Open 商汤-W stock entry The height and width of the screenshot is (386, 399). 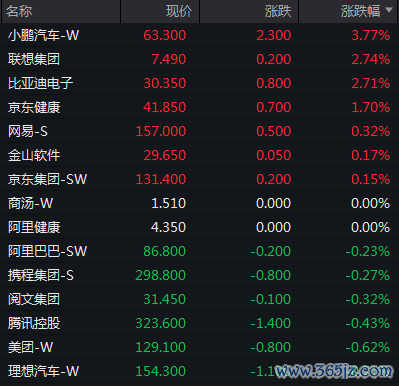point(199,203)
